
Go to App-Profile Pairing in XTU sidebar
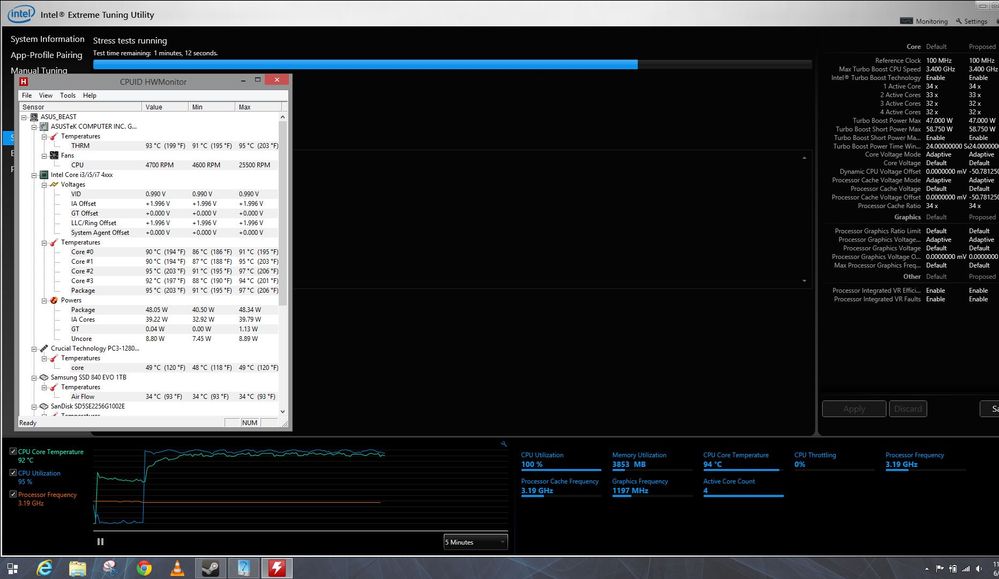(47, 55)
